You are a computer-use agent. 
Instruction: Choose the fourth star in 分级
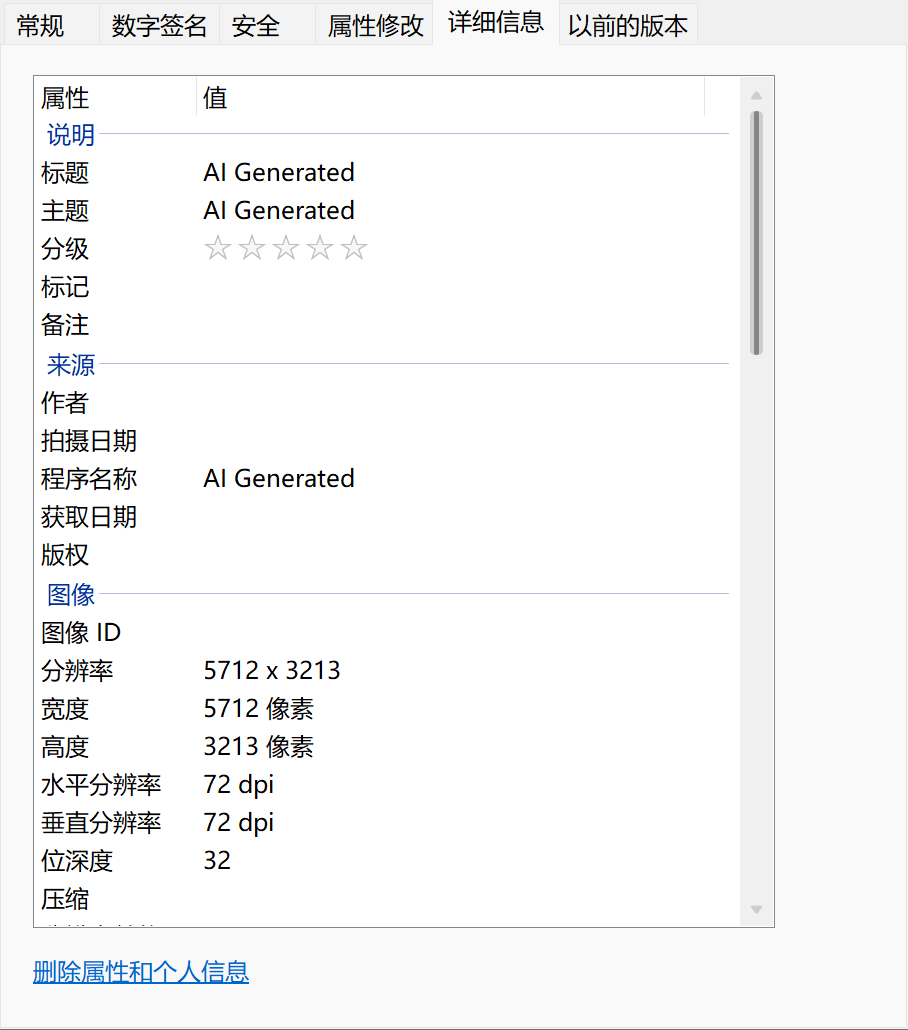click(x=319, y=248)
